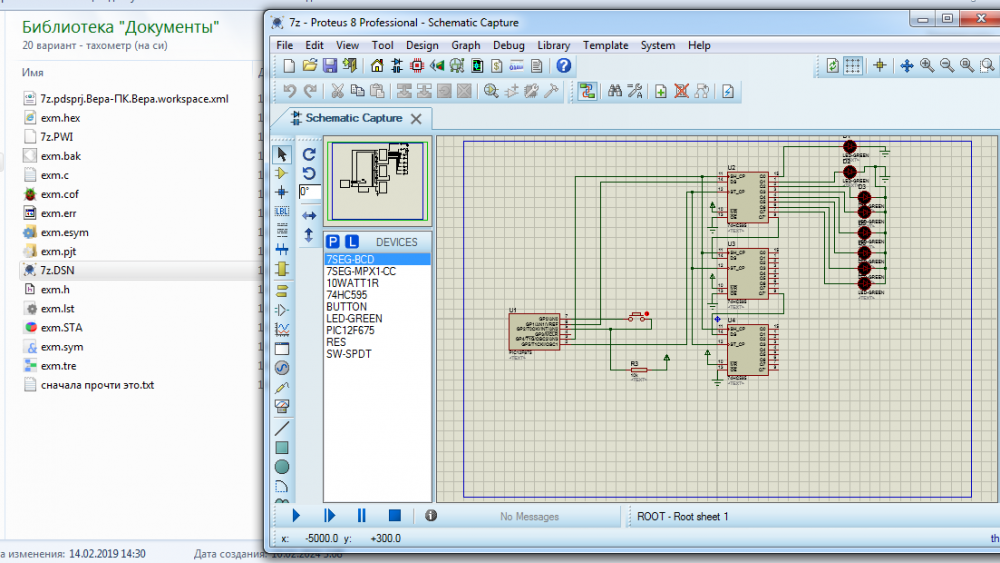Open the Template menu
This screenshot has width=1000, height=563.
pyautogui.click(x=605, y=45)
